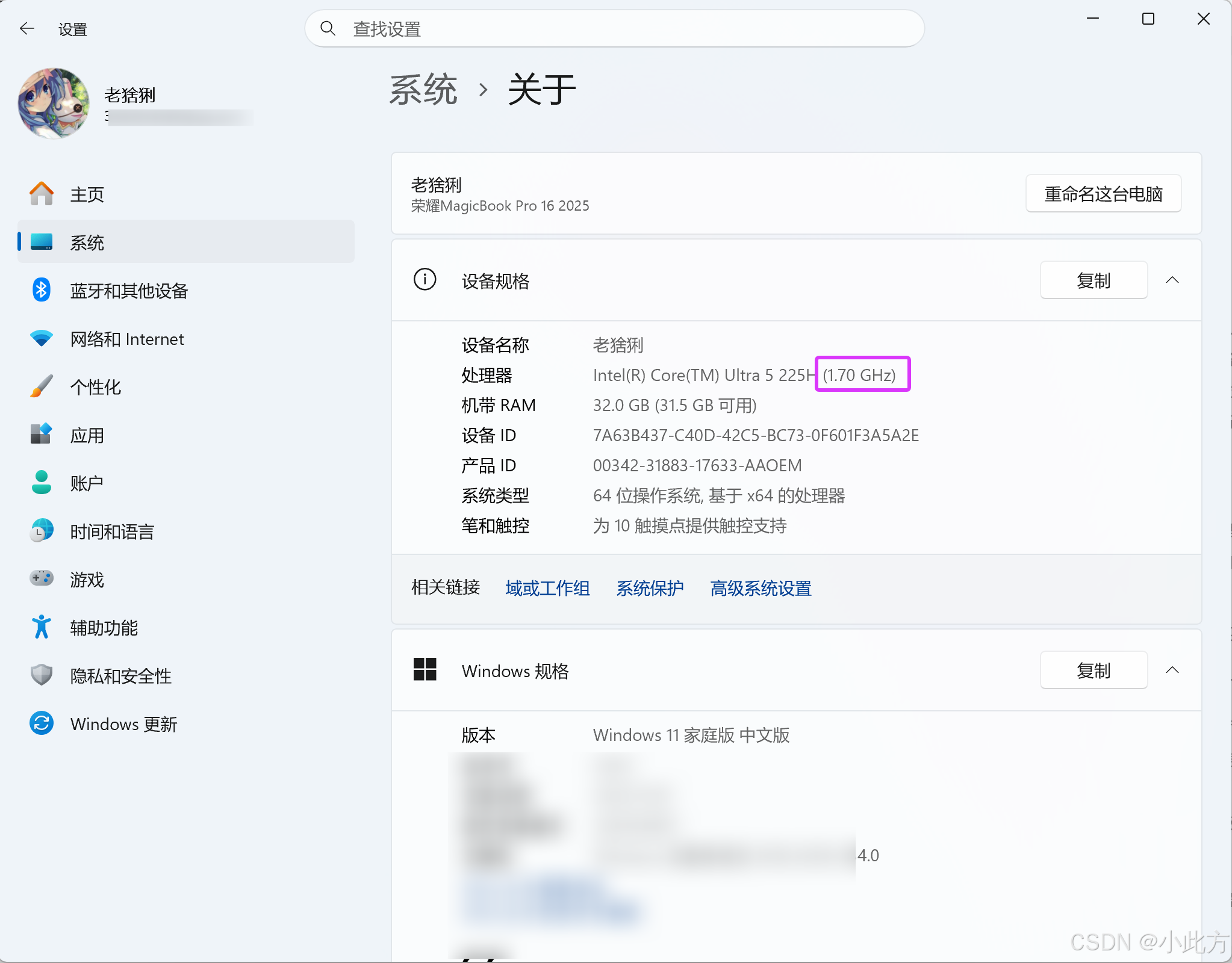The image size is (1232, 963).
Task: Copy Windows specifications with 复制 button
Action: (1094, 670)
